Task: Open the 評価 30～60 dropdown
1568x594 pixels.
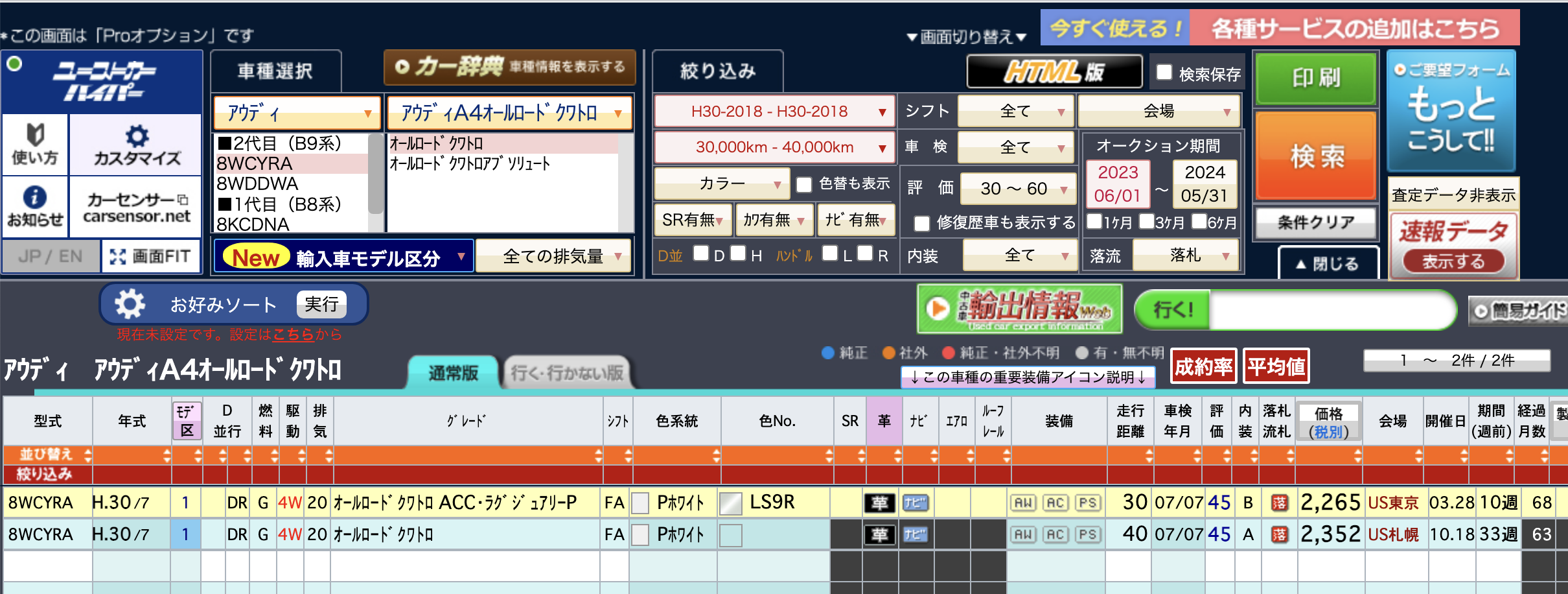Action: (1018, 189)
